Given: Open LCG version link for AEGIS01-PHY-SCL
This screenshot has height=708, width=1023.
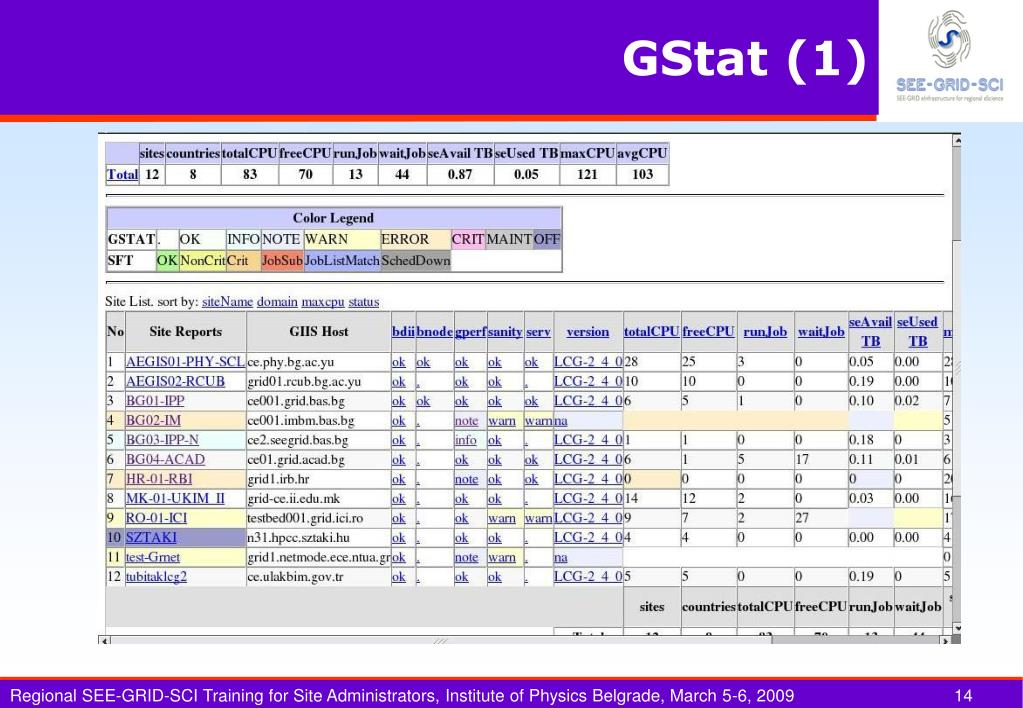Looking at the screenshot, I should (x=588, y=362).
